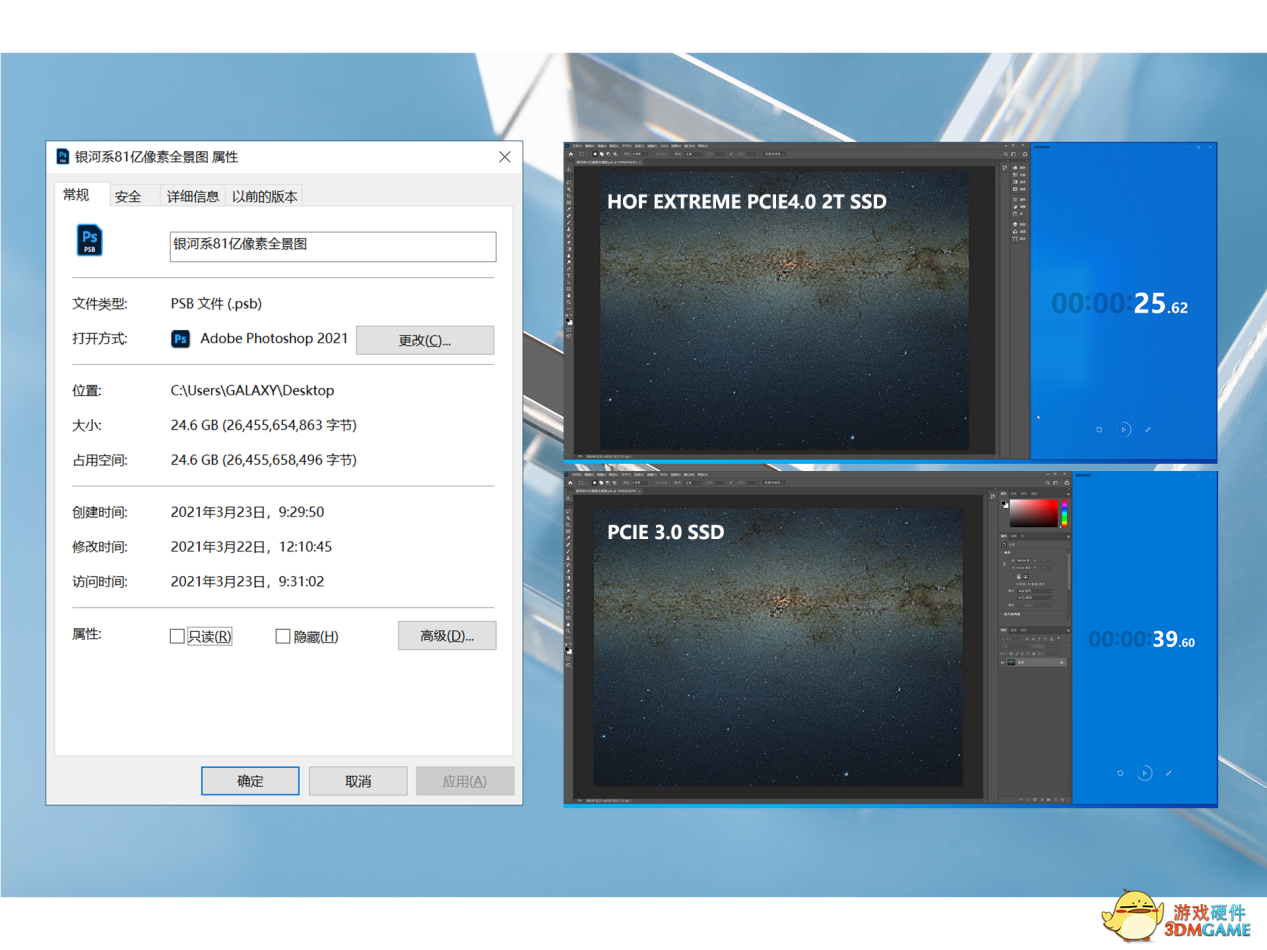This screenshot has height=950, width=1267.
Task: Start the stopwatch showing 25.62
Action: coord(1124,429)
